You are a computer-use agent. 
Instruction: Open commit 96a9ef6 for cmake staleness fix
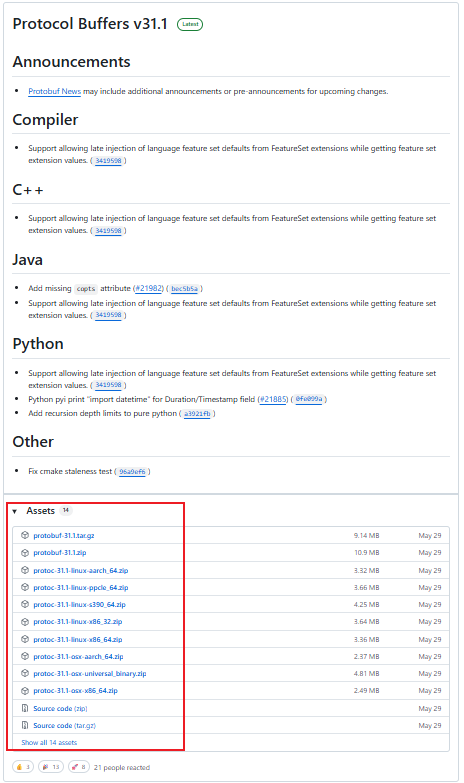(132, 471)
